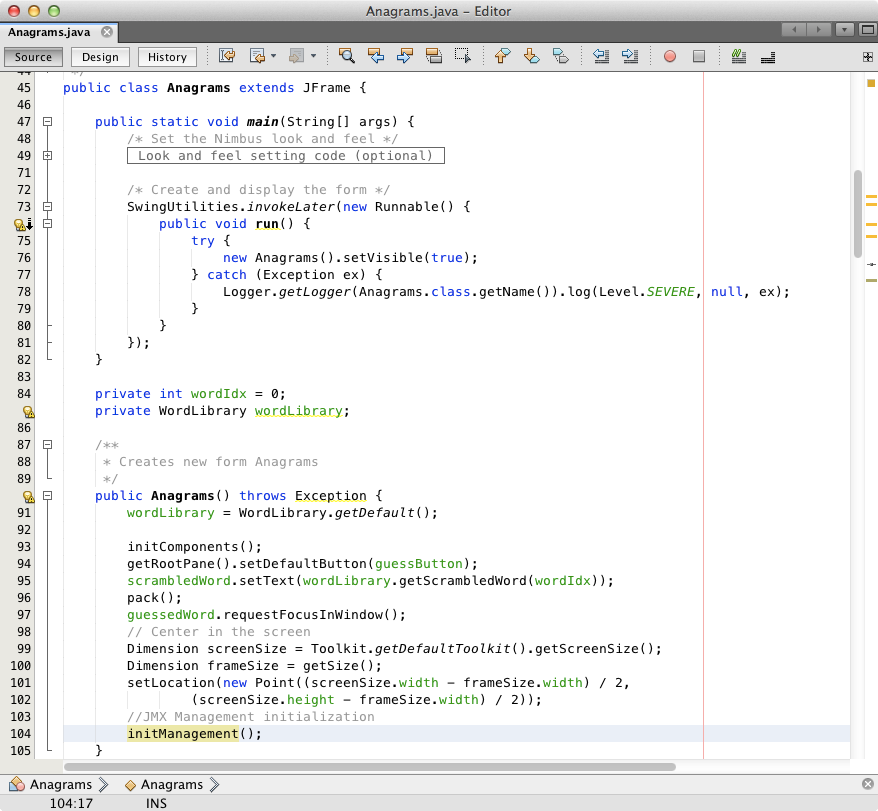This screenshot has width=878, height=811.
Task: Click Find Previous Occurrence toolbar icon
Action: point(376,57)
